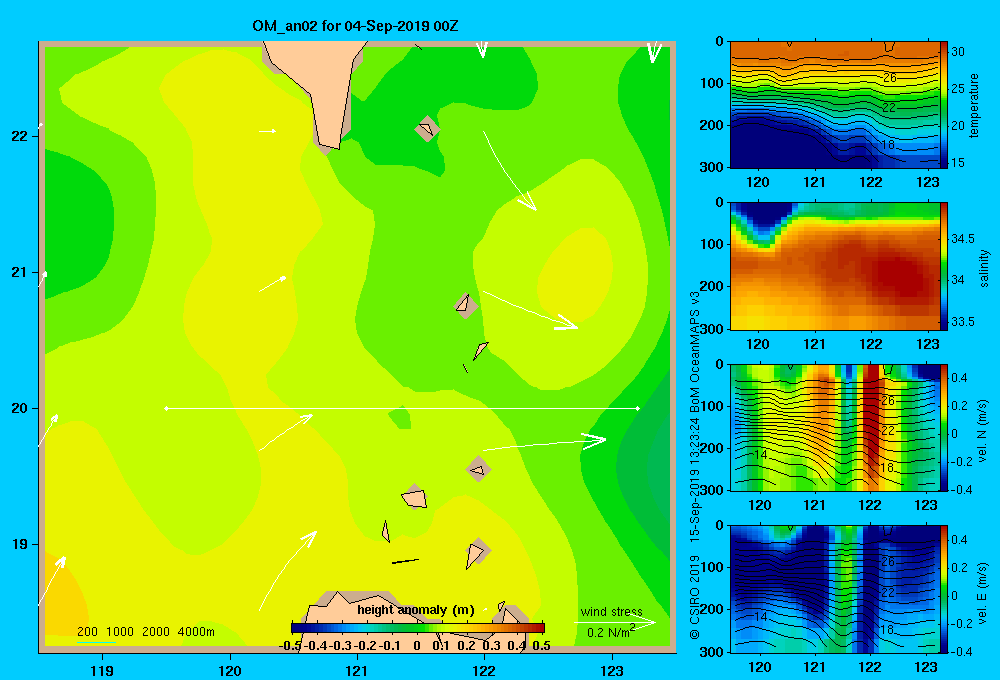Open the vel. E velocity section panel
Image resolution: width=1000 pixels, height=680 pixels.
[835, 588]
